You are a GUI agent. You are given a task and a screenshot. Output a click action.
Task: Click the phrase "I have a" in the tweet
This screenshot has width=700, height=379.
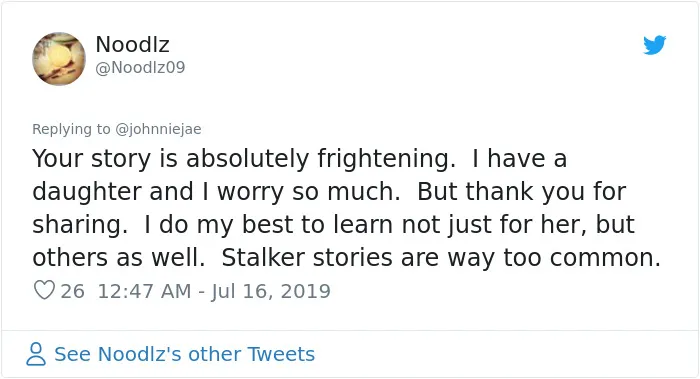pos(520,158)
